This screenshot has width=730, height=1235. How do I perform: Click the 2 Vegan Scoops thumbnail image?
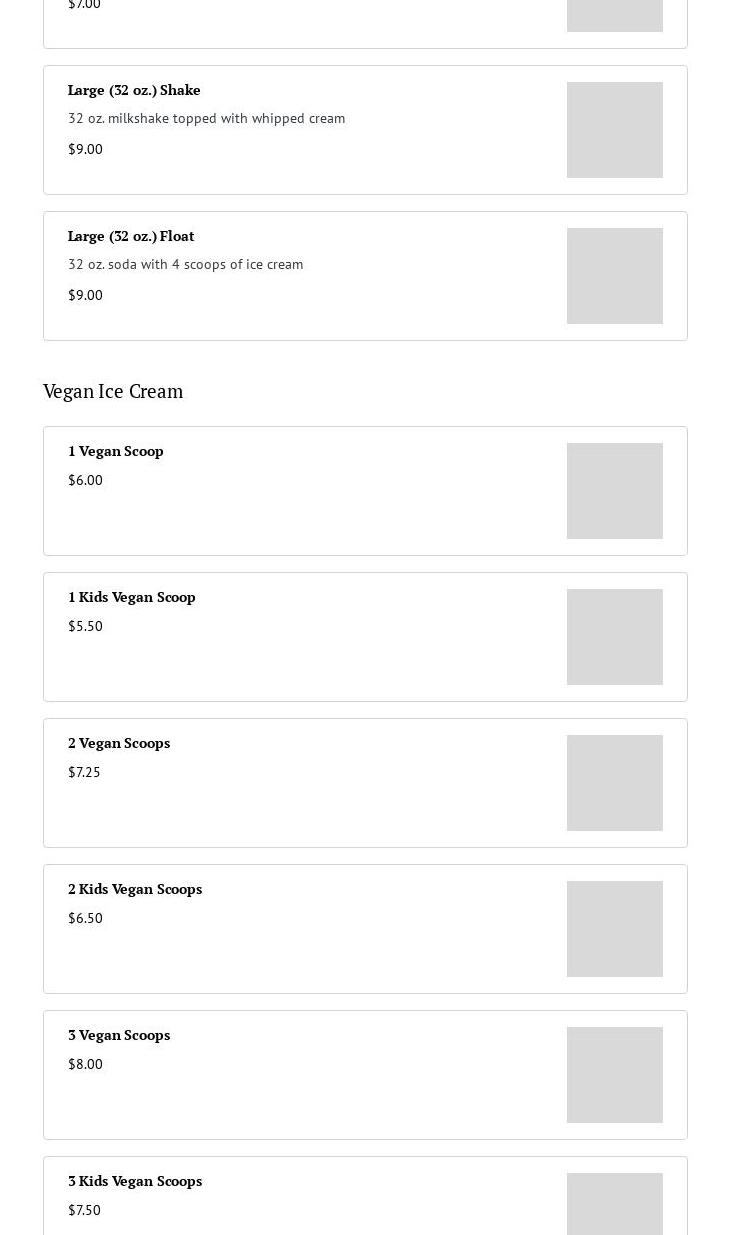coord(614,783)
